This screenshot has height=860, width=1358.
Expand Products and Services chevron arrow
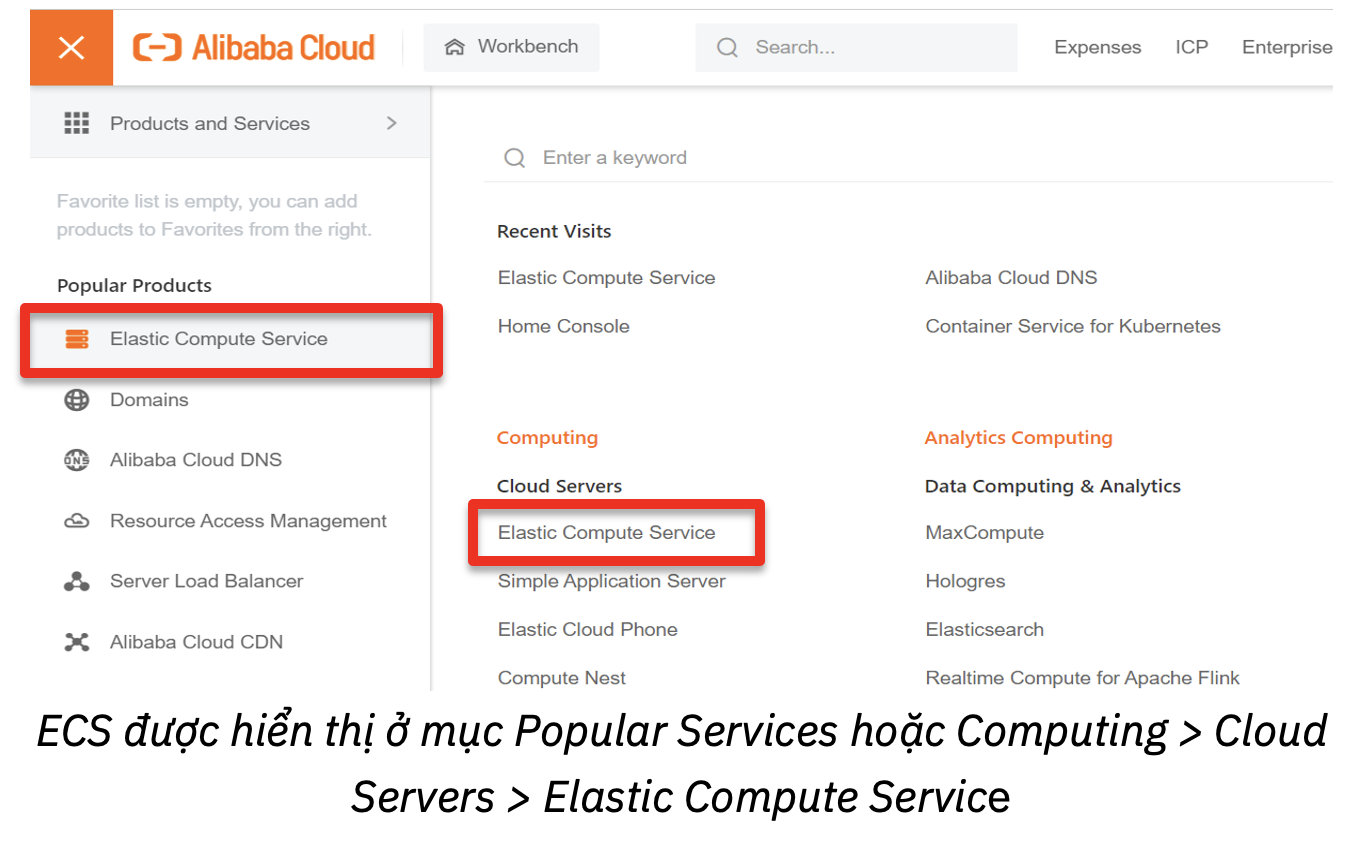tap(391, 123)
